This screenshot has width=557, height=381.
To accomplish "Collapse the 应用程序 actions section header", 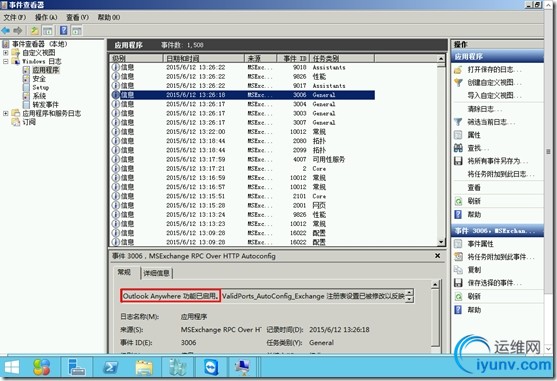I will (497, 56).
